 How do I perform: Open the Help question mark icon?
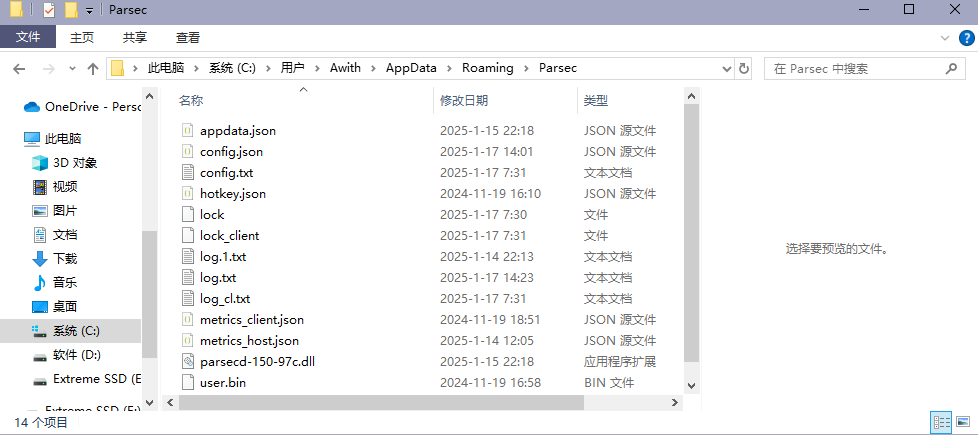pyautogui.click(x=966, y=38)
